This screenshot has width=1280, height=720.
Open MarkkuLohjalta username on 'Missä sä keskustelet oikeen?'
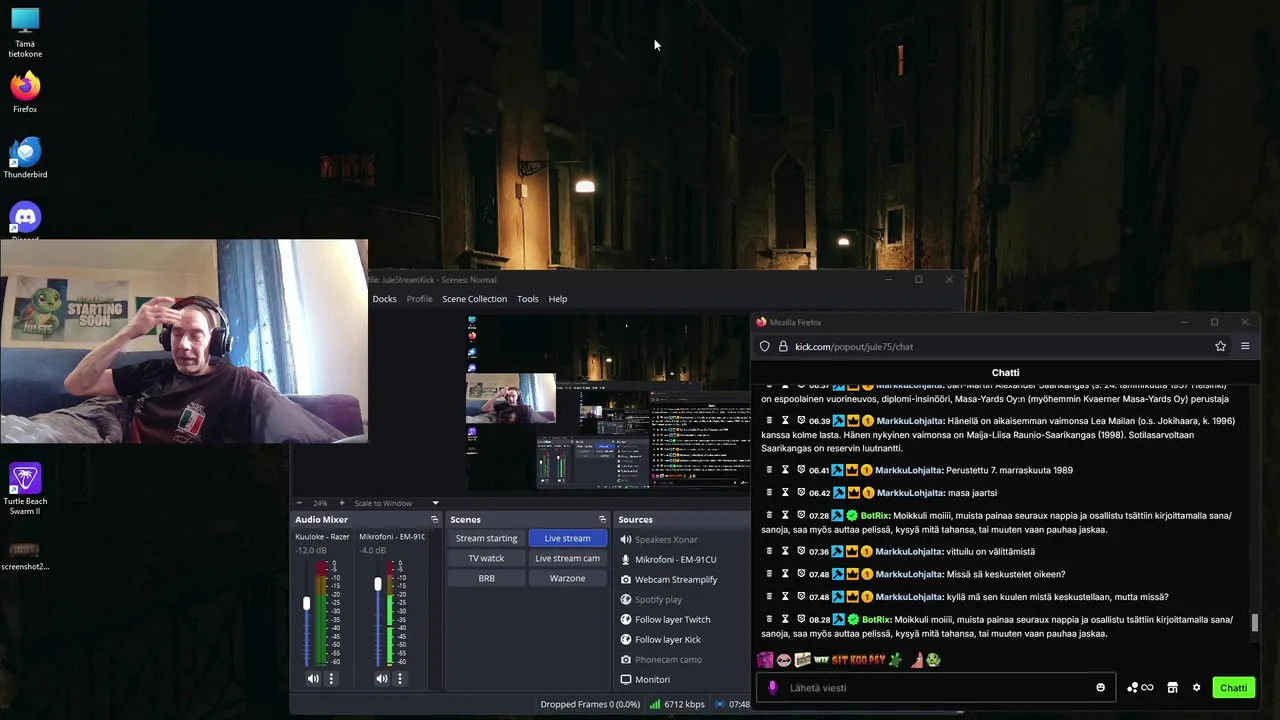[909, 574]
